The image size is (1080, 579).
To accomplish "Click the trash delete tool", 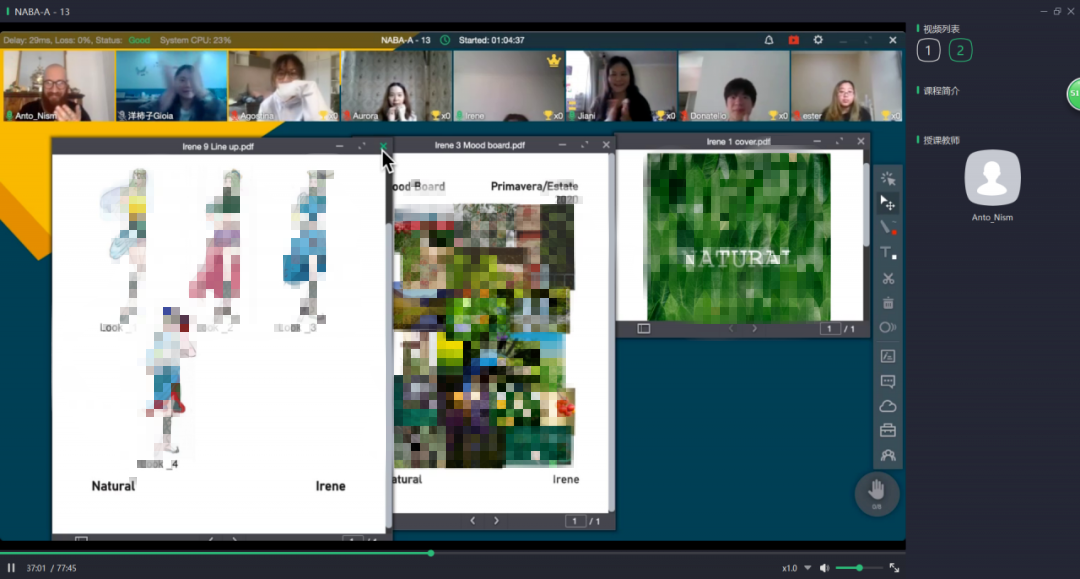I will pos(888,303).
